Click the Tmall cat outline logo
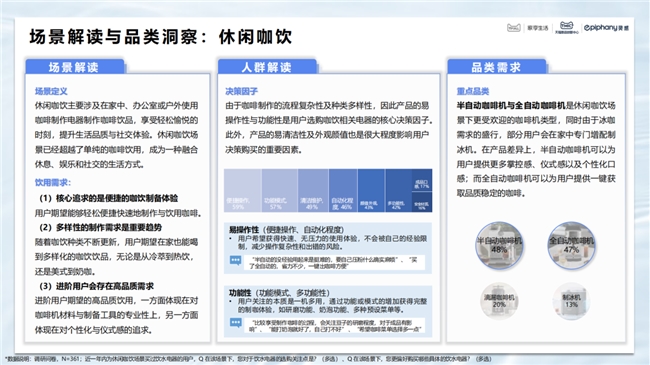Image resolution: width=650 pixels, height=365 pixels. tap(514, 28)
